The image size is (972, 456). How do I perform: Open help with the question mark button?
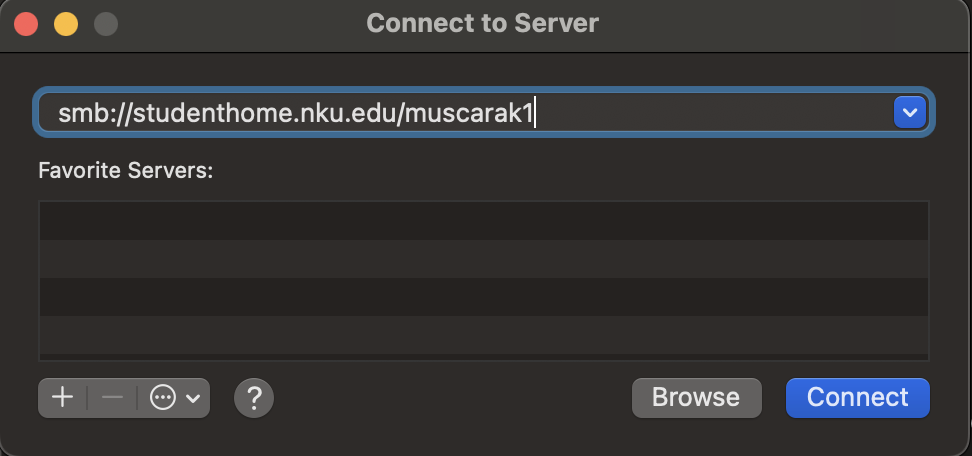tap(254, 397)
